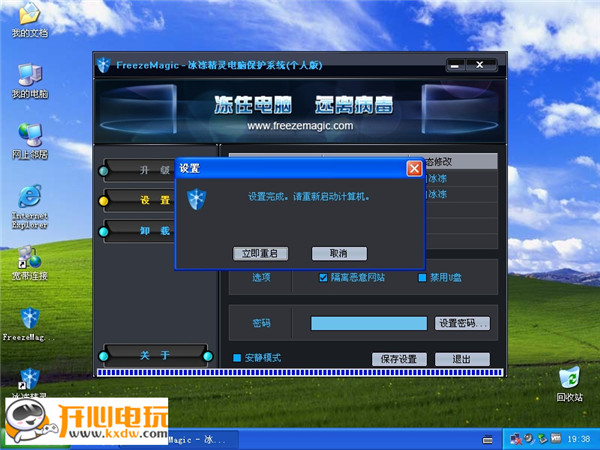This screenshot has height=450, width=600.
Task: Select the 设置 sidebar menu item
Action: tap(155, 200)
